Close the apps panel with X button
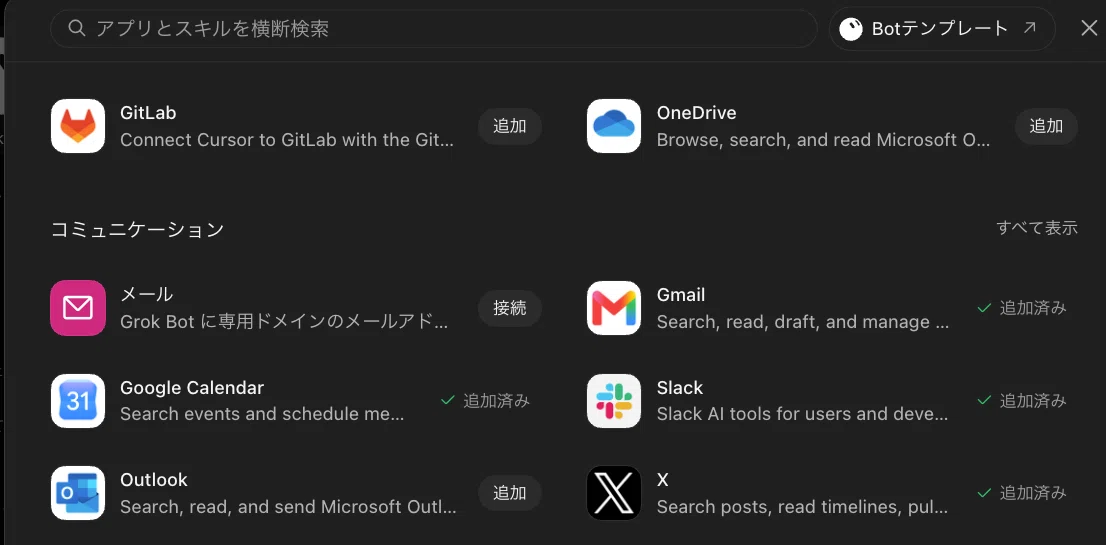 (x=1089, y=28)
